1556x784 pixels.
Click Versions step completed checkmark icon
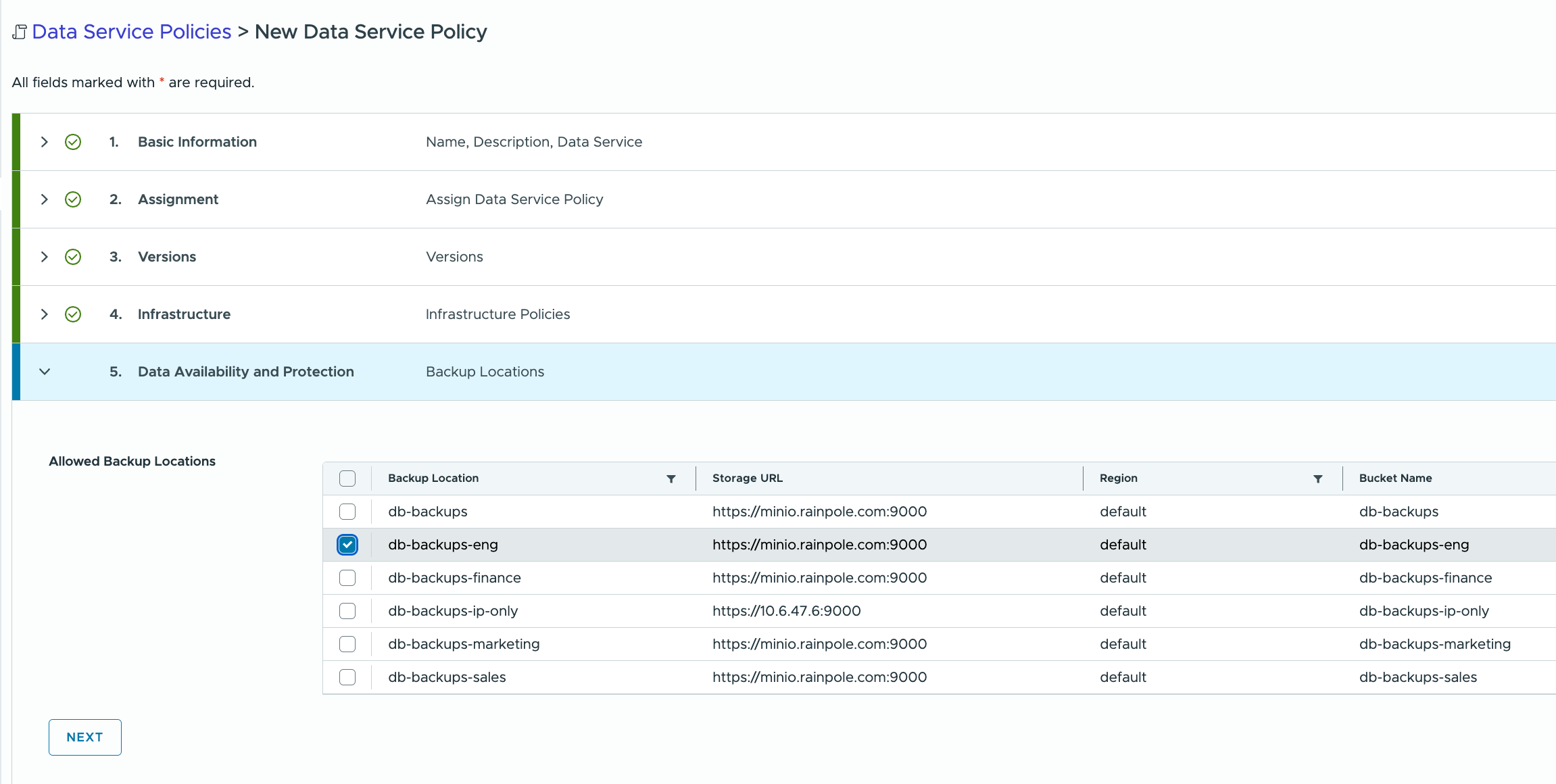[x=73, y=257]
